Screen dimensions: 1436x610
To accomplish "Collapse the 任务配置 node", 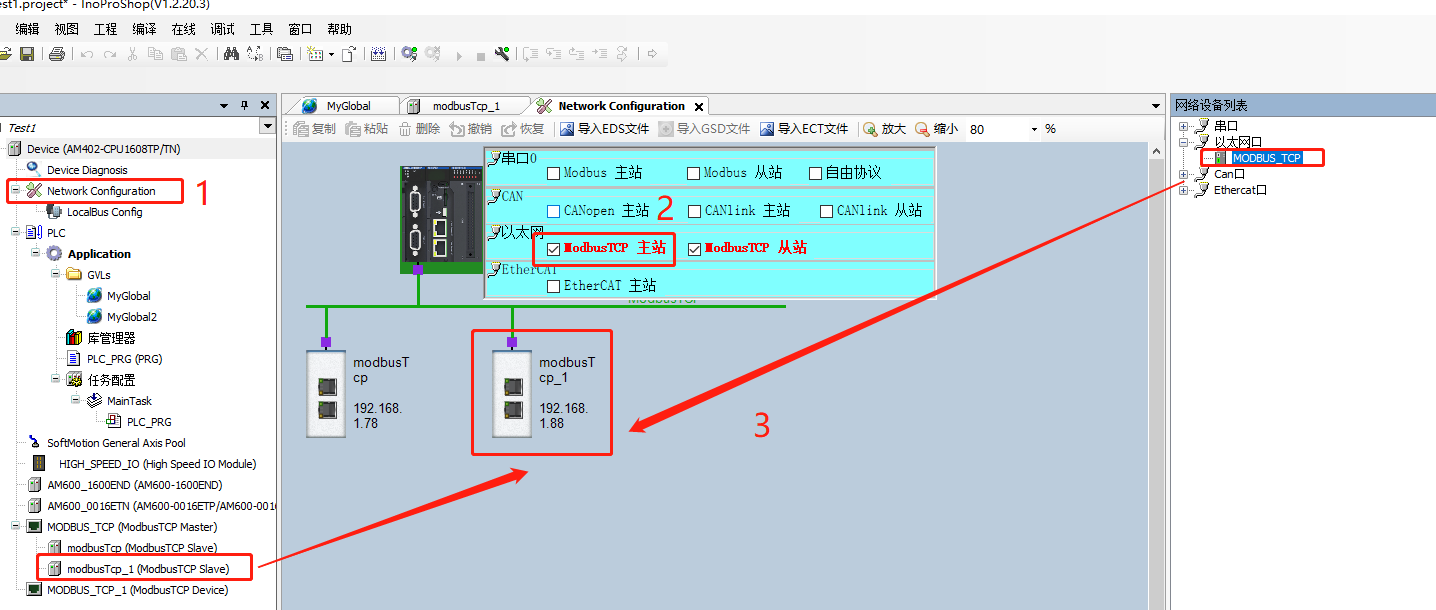I will 56,380.
